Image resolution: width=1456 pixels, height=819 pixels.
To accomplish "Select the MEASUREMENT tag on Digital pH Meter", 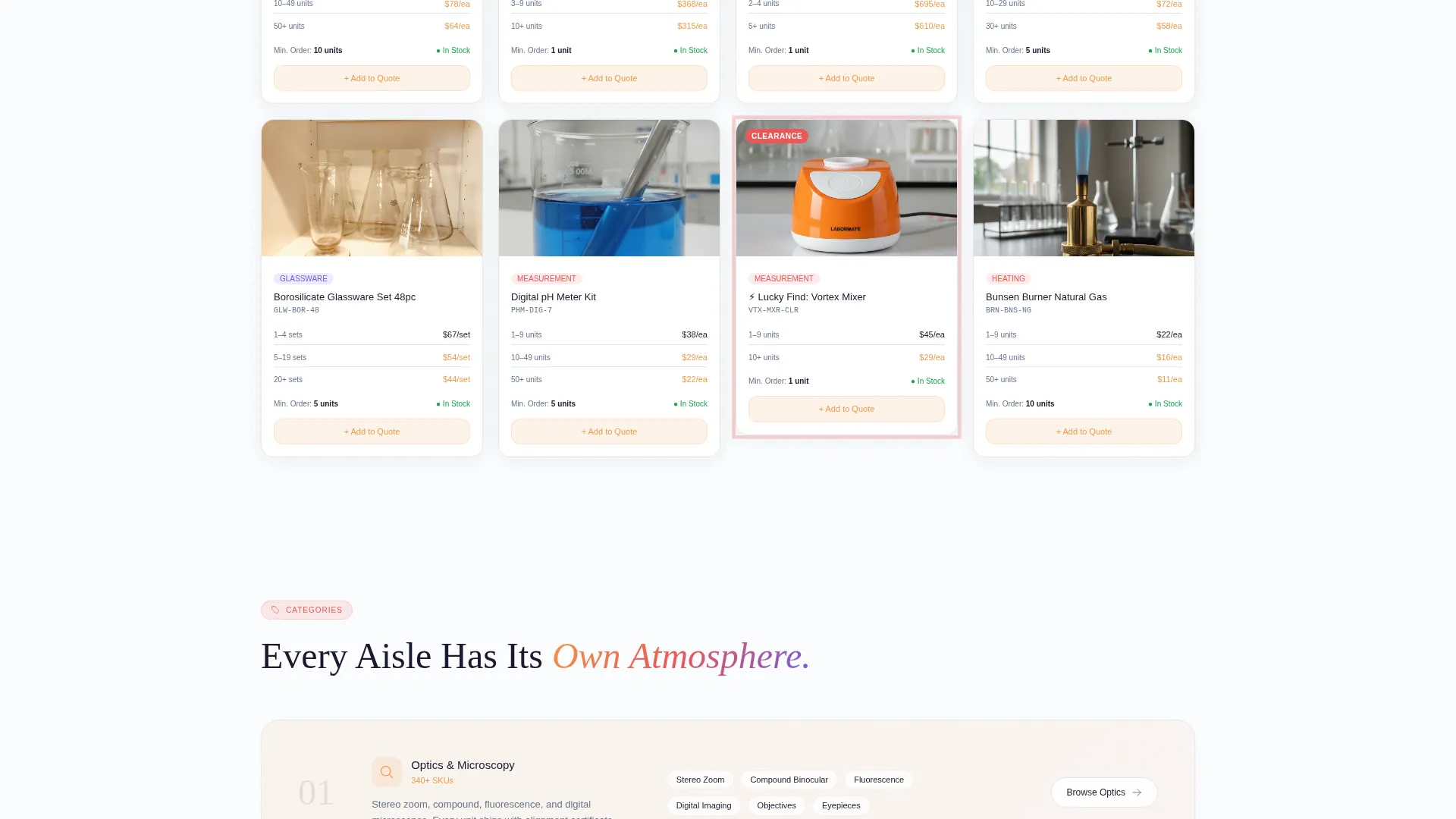I will pyautogui.click(x=546, y=279).
